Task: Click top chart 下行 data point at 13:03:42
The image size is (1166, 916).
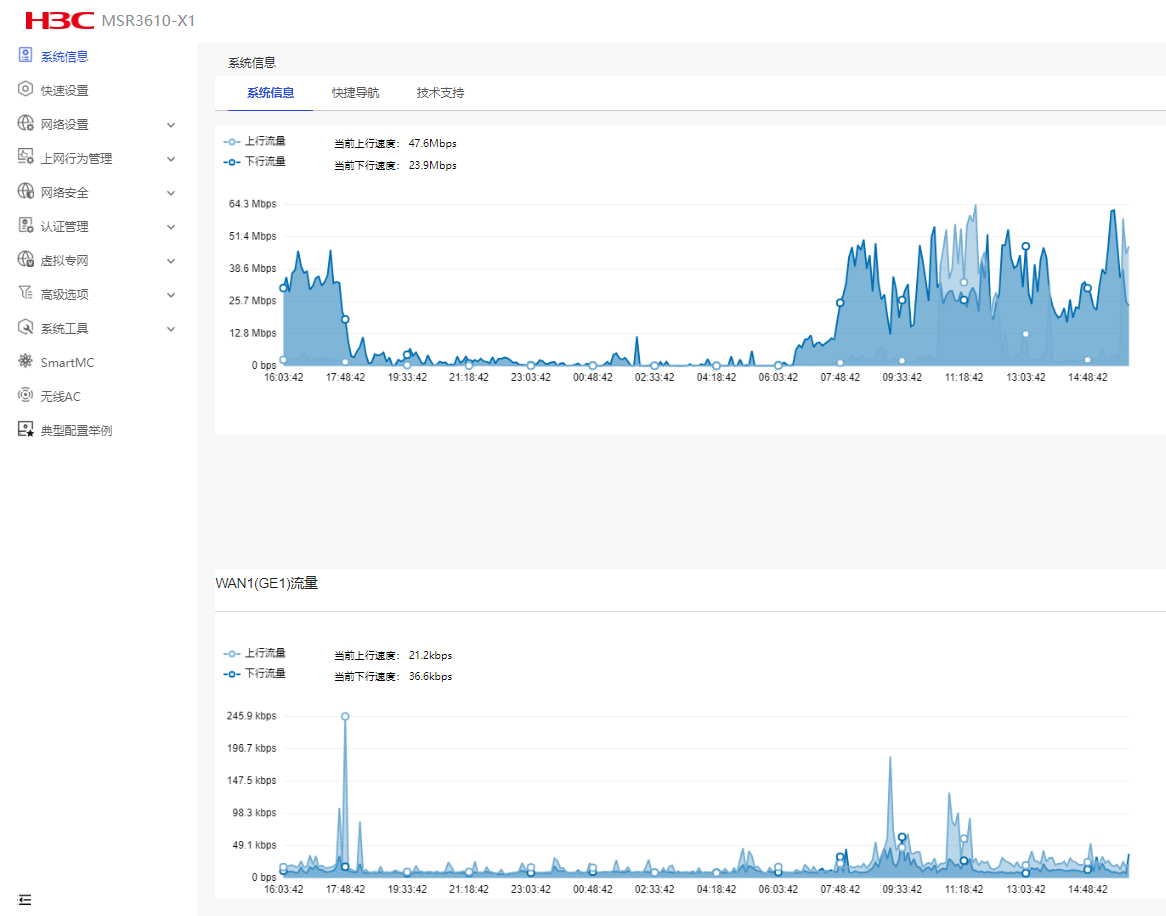Action: (1025, 246)
